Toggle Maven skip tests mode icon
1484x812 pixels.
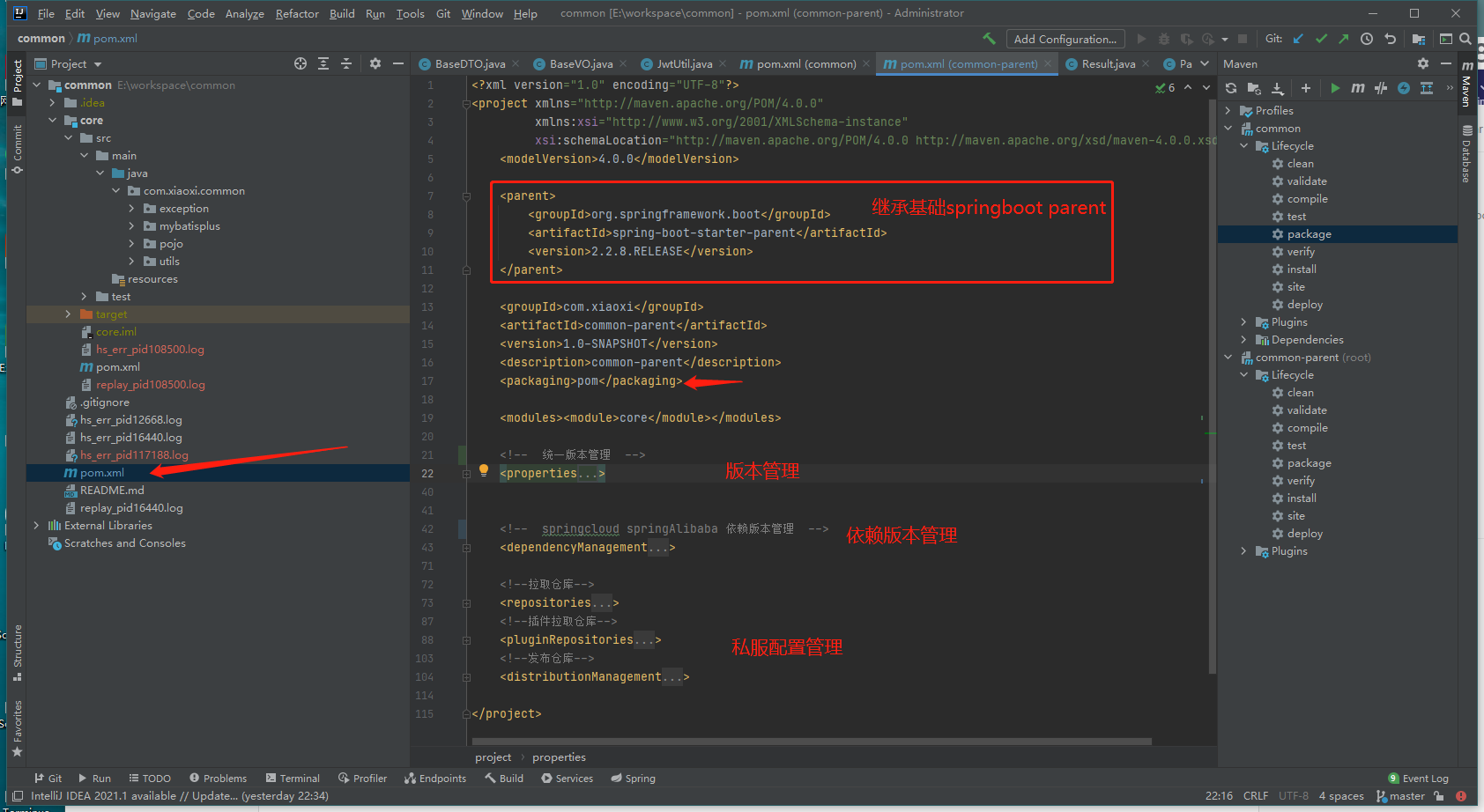(1404, 88)
